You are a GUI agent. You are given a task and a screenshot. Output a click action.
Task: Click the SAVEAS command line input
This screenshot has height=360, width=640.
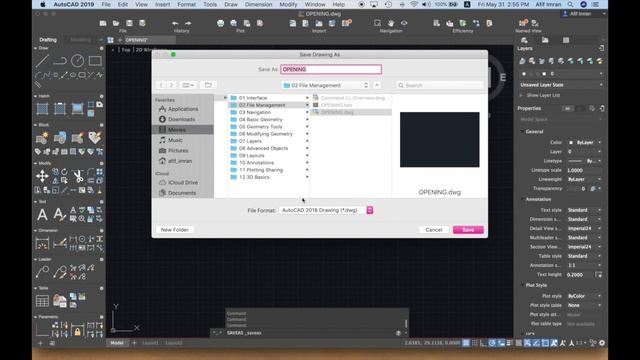tap(310, 333)
